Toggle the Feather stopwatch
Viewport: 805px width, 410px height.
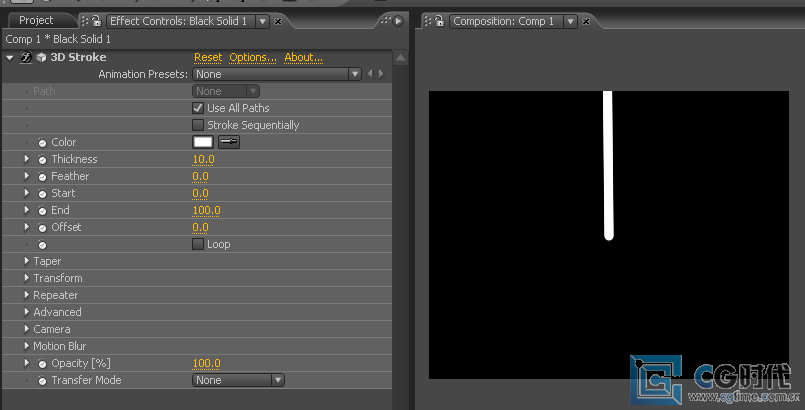42,177
